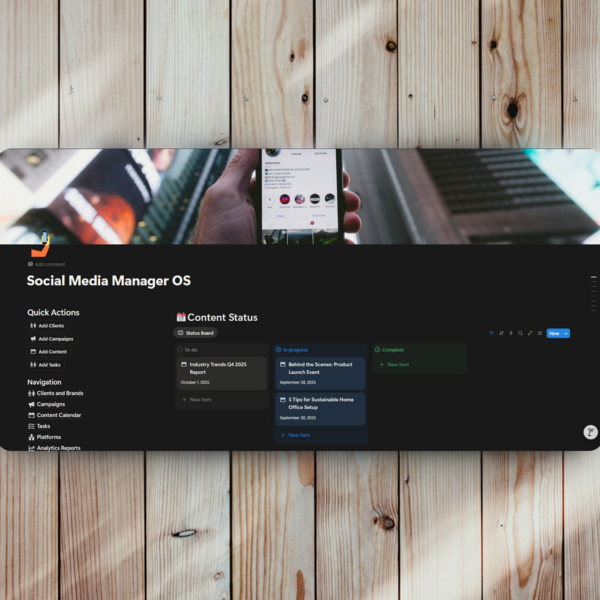Click the Navigation heading
Screen dimensions: 600x600
pyautogui.click(x=44, y=382)
